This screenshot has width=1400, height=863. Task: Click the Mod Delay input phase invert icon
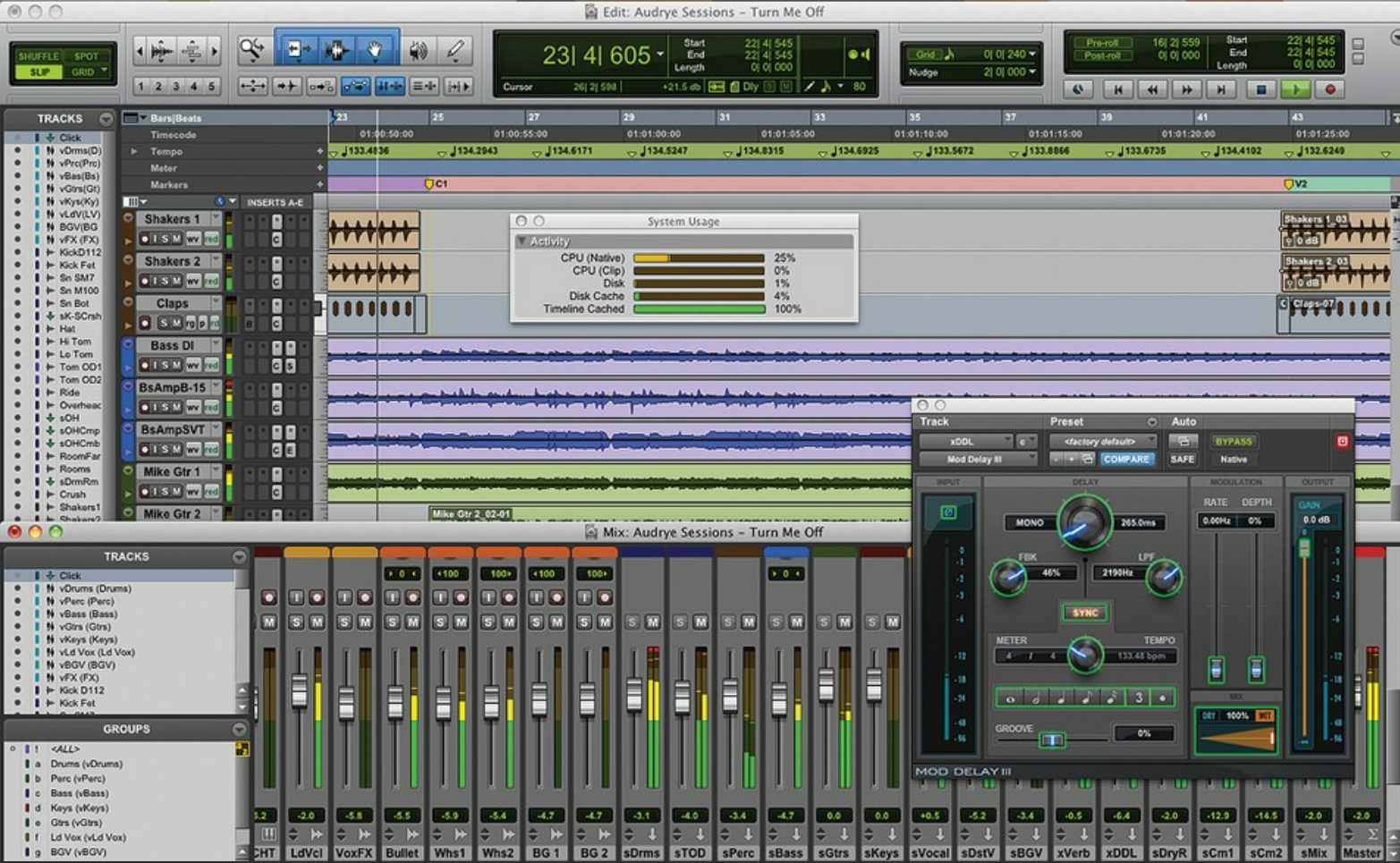[948, 512]
